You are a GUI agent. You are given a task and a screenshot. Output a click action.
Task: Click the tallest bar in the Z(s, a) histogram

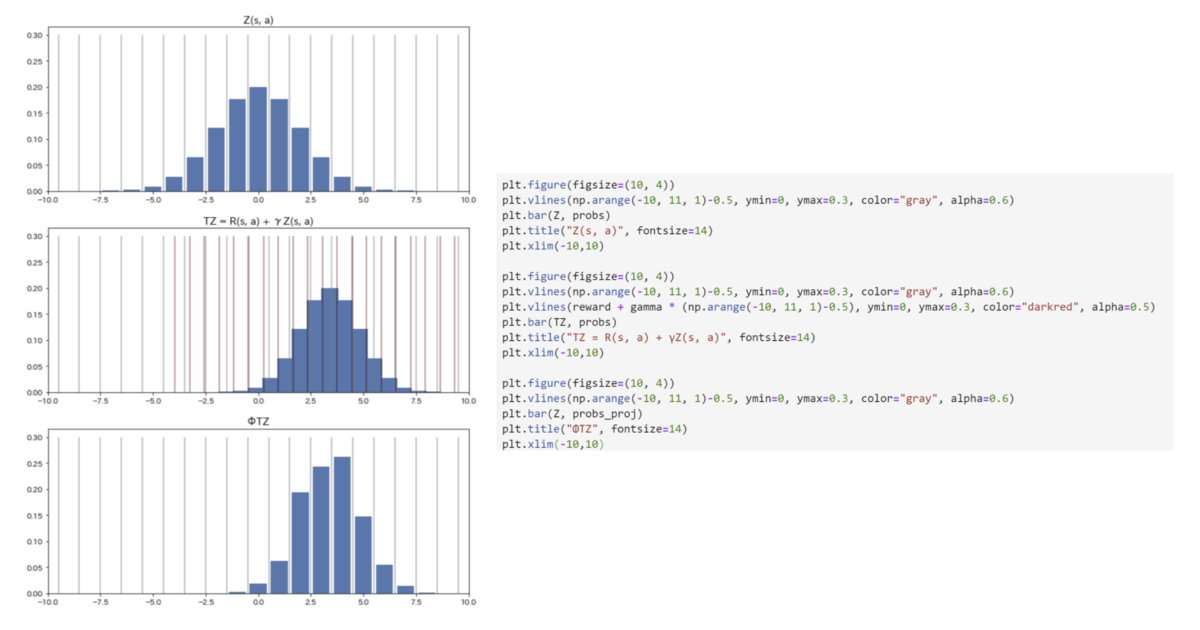(258, 139)
